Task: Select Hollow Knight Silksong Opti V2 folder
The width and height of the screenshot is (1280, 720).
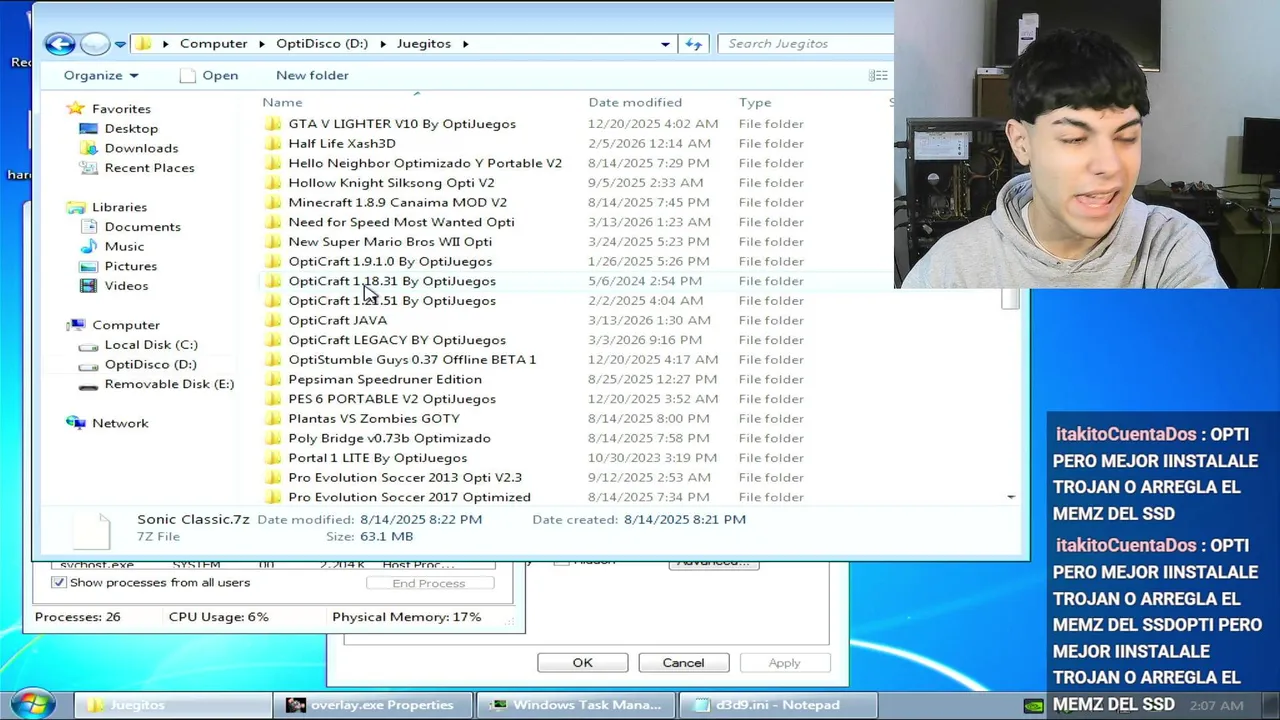Action: (391, 183)
